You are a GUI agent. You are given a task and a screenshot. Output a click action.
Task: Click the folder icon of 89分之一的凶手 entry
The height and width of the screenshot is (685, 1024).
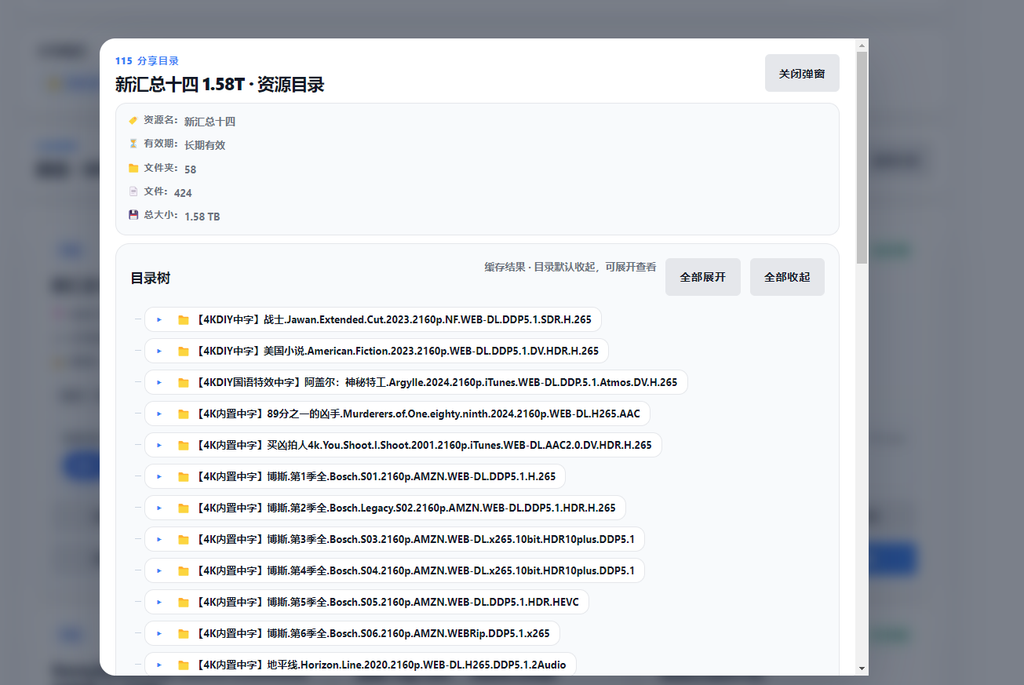(181, 413)
